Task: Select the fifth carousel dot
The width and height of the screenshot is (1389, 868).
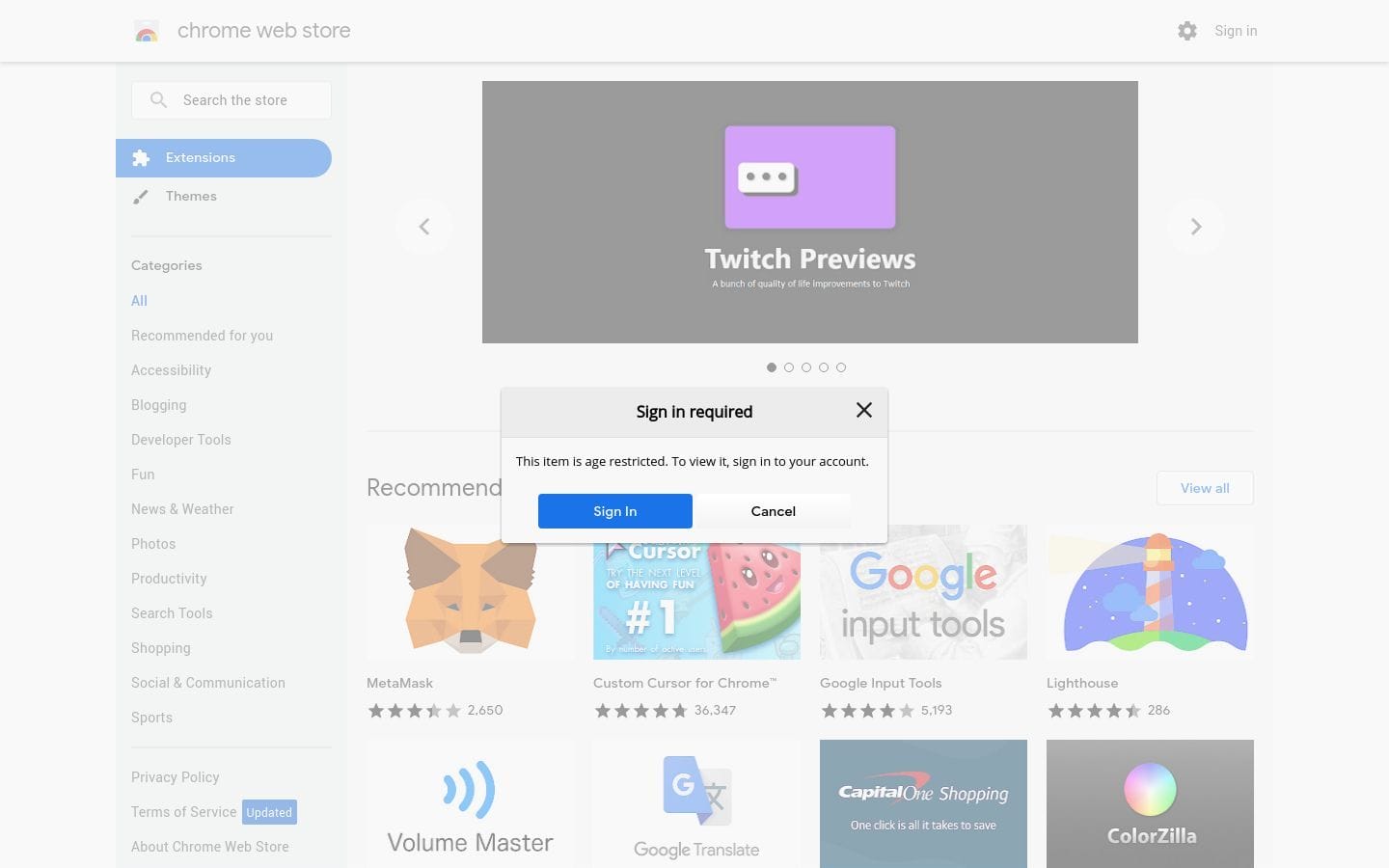Action: coord(841,367)
